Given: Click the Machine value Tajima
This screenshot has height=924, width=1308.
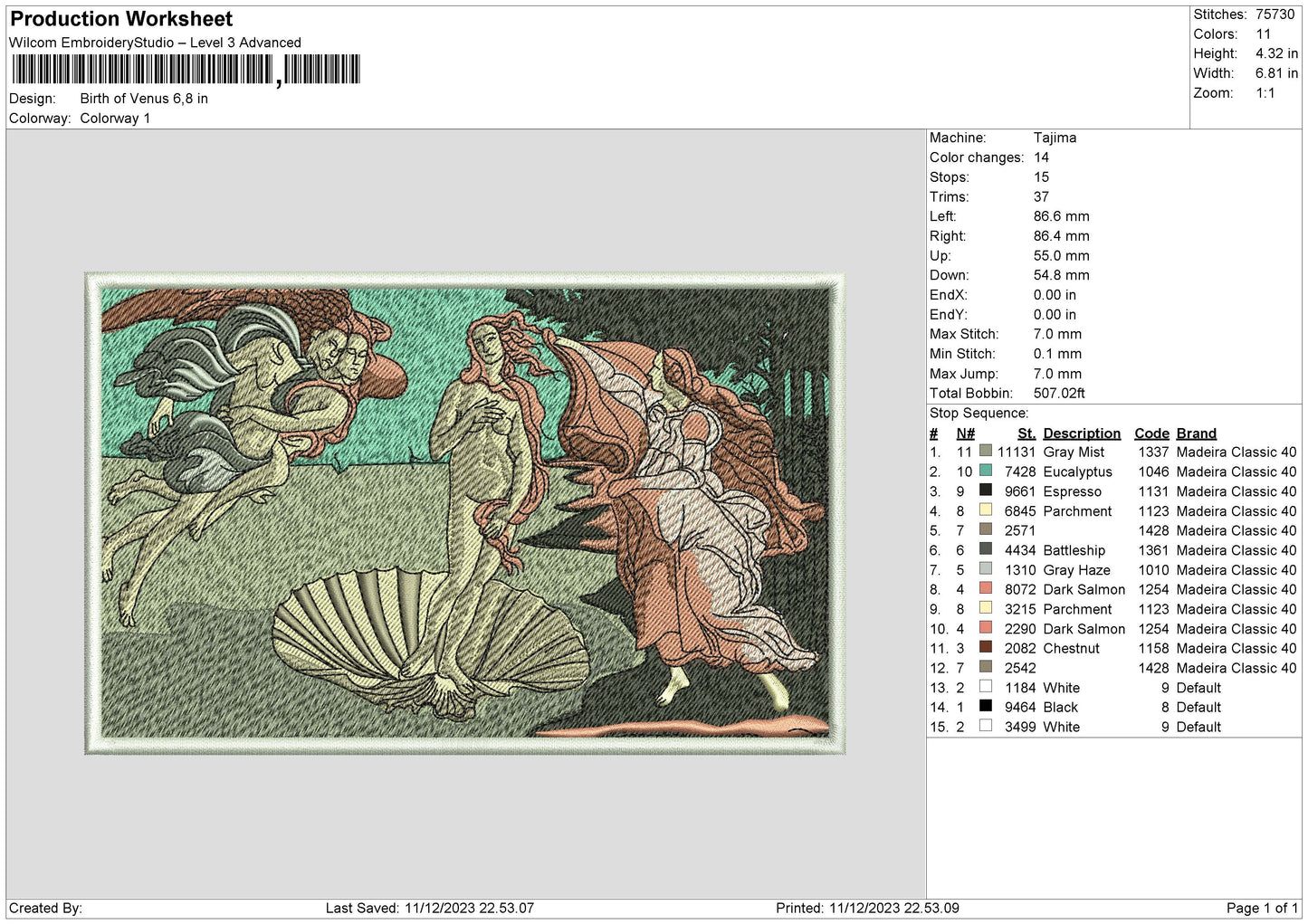Looking at the screenshot, I should click(1055, 138).
